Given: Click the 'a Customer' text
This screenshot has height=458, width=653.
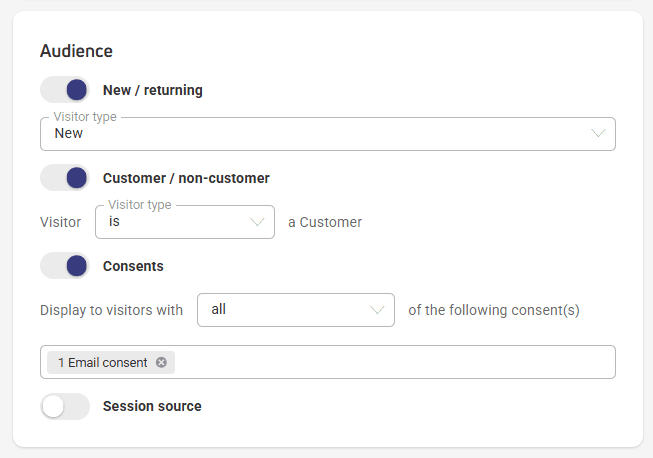Looking at the screenshot, I should (x=325, y=222).
